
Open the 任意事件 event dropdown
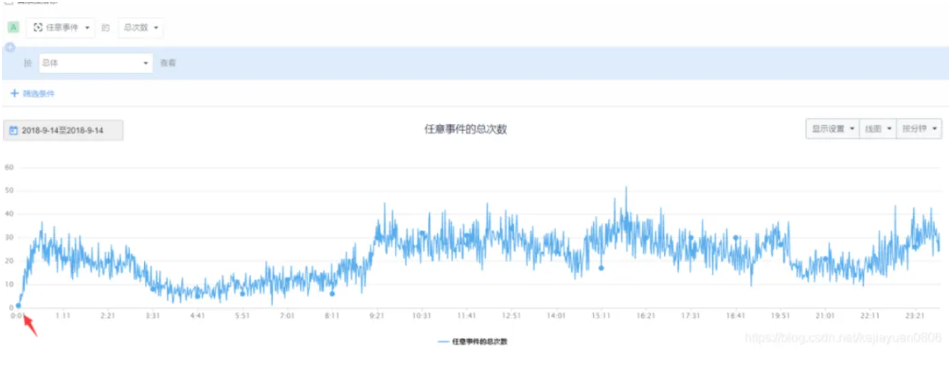[x=61, y=28]
